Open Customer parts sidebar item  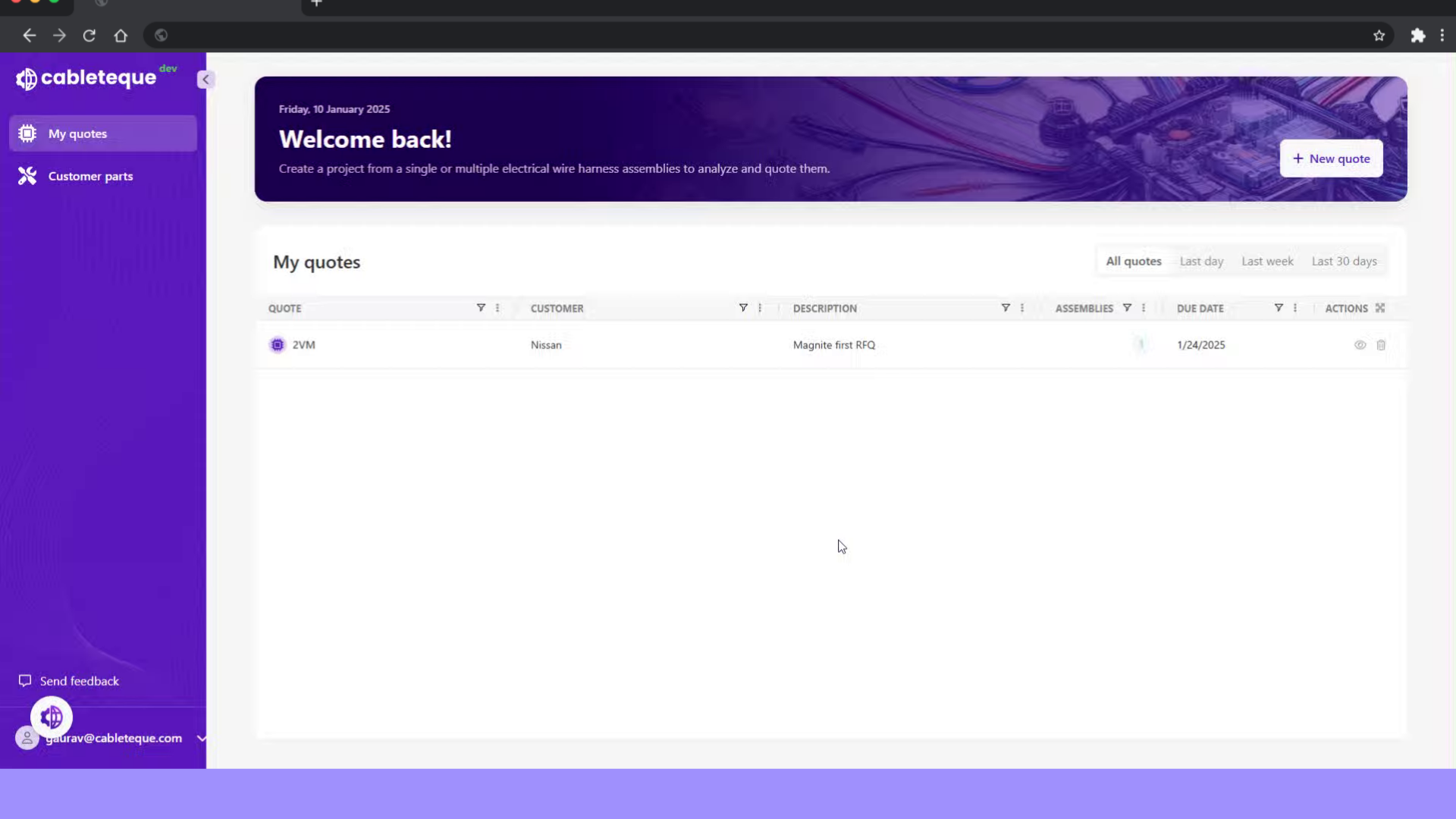pos(90,176)
